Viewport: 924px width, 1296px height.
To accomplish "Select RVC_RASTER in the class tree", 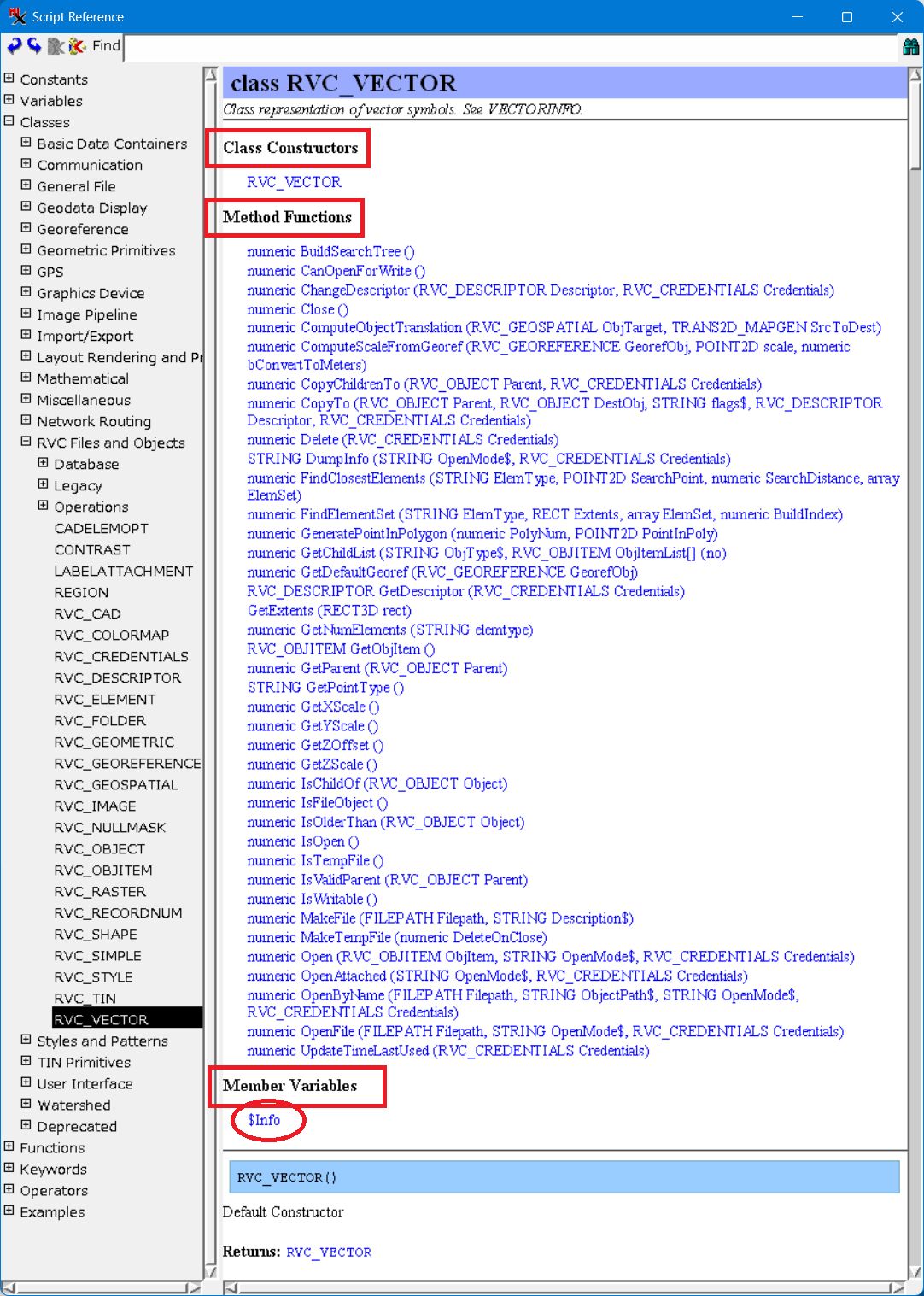I will 100,891.
